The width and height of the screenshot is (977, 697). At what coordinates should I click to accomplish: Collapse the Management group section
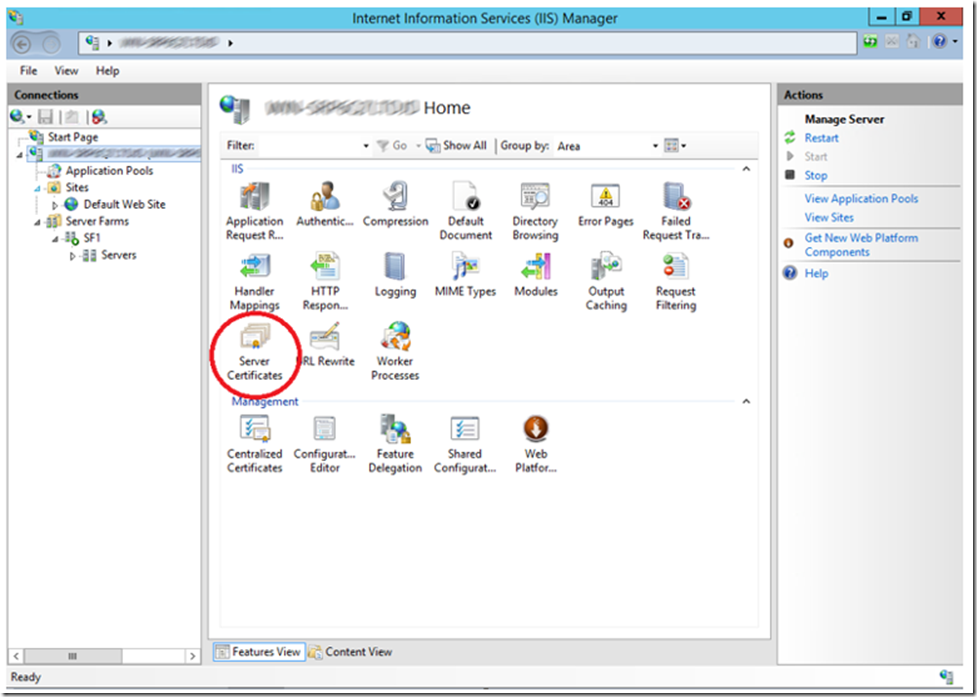pyautogui.click(x=746, y=401)
